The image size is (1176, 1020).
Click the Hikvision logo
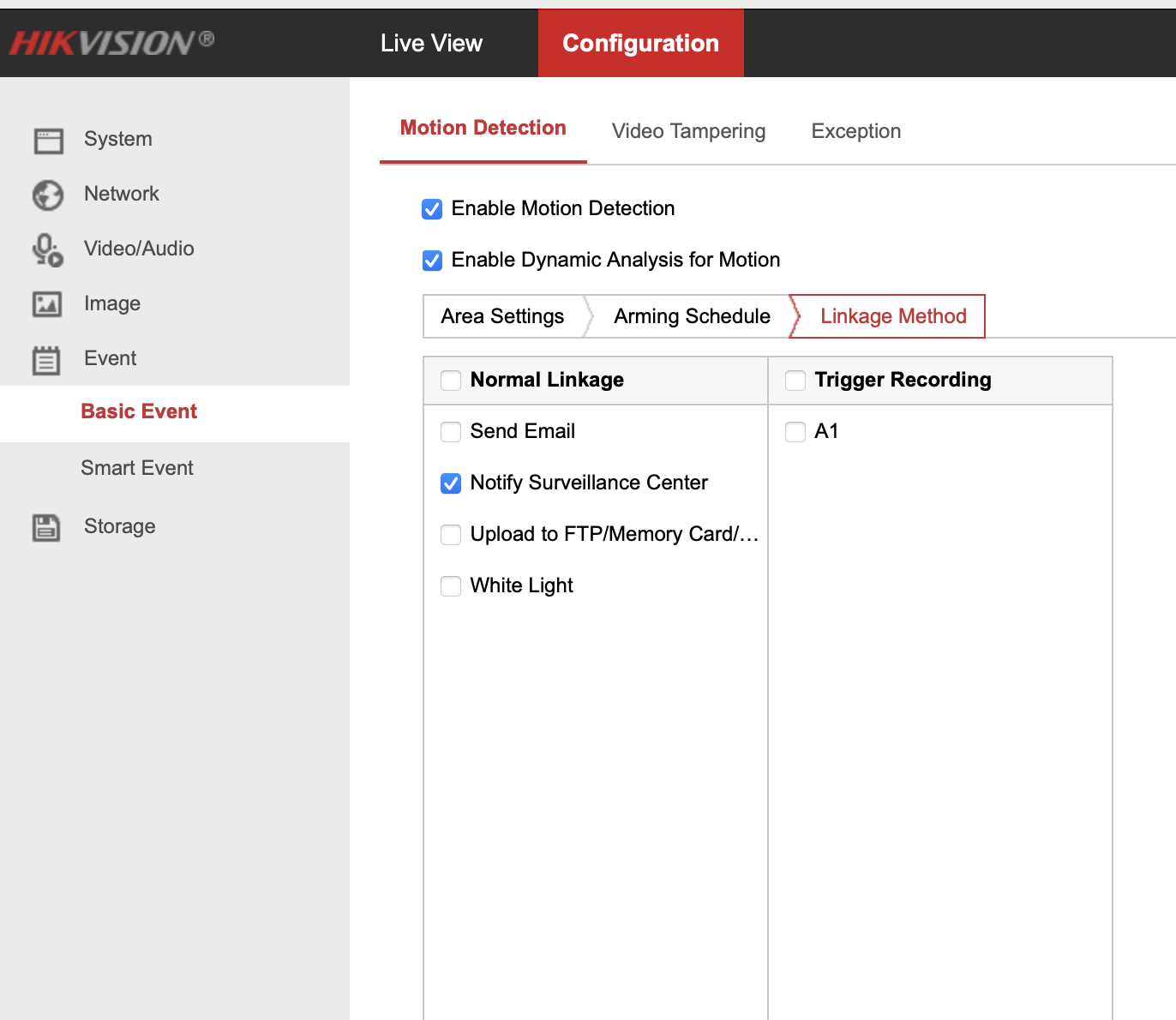tap(111, 43)
